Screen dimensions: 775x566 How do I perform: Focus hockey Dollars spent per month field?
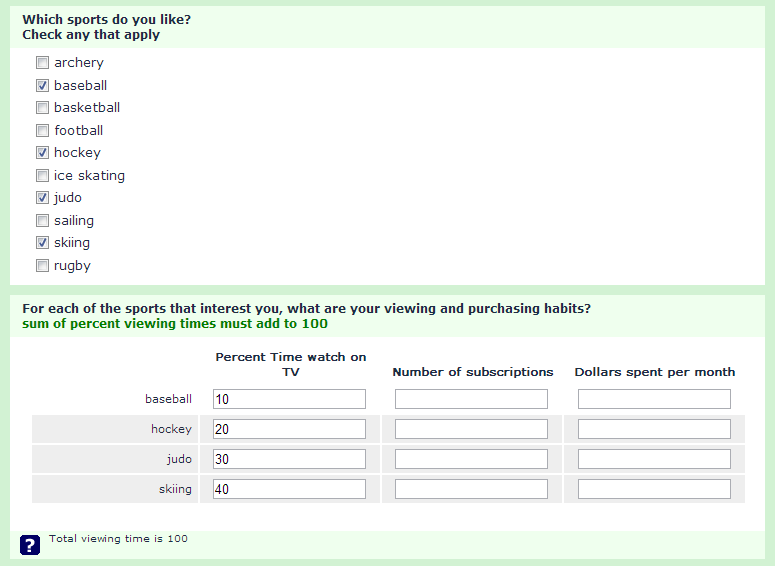[x=654, y=429]
